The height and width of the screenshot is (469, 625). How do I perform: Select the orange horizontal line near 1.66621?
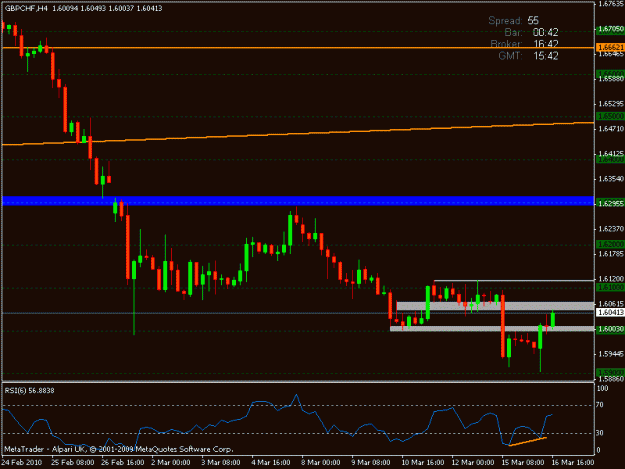click(x=298, y=48)
